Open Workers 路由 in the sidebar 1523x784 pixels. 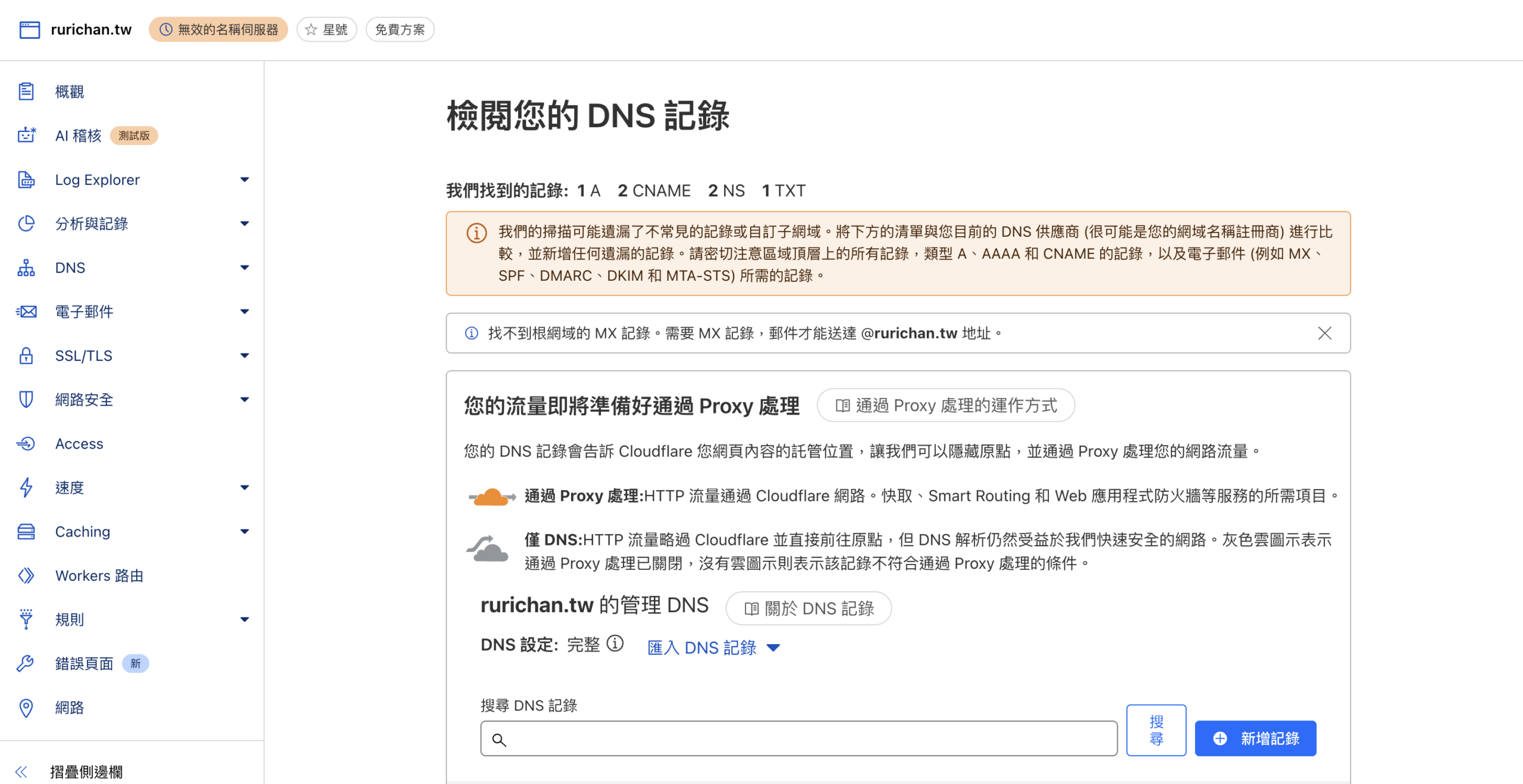click(x=99, y=576)
